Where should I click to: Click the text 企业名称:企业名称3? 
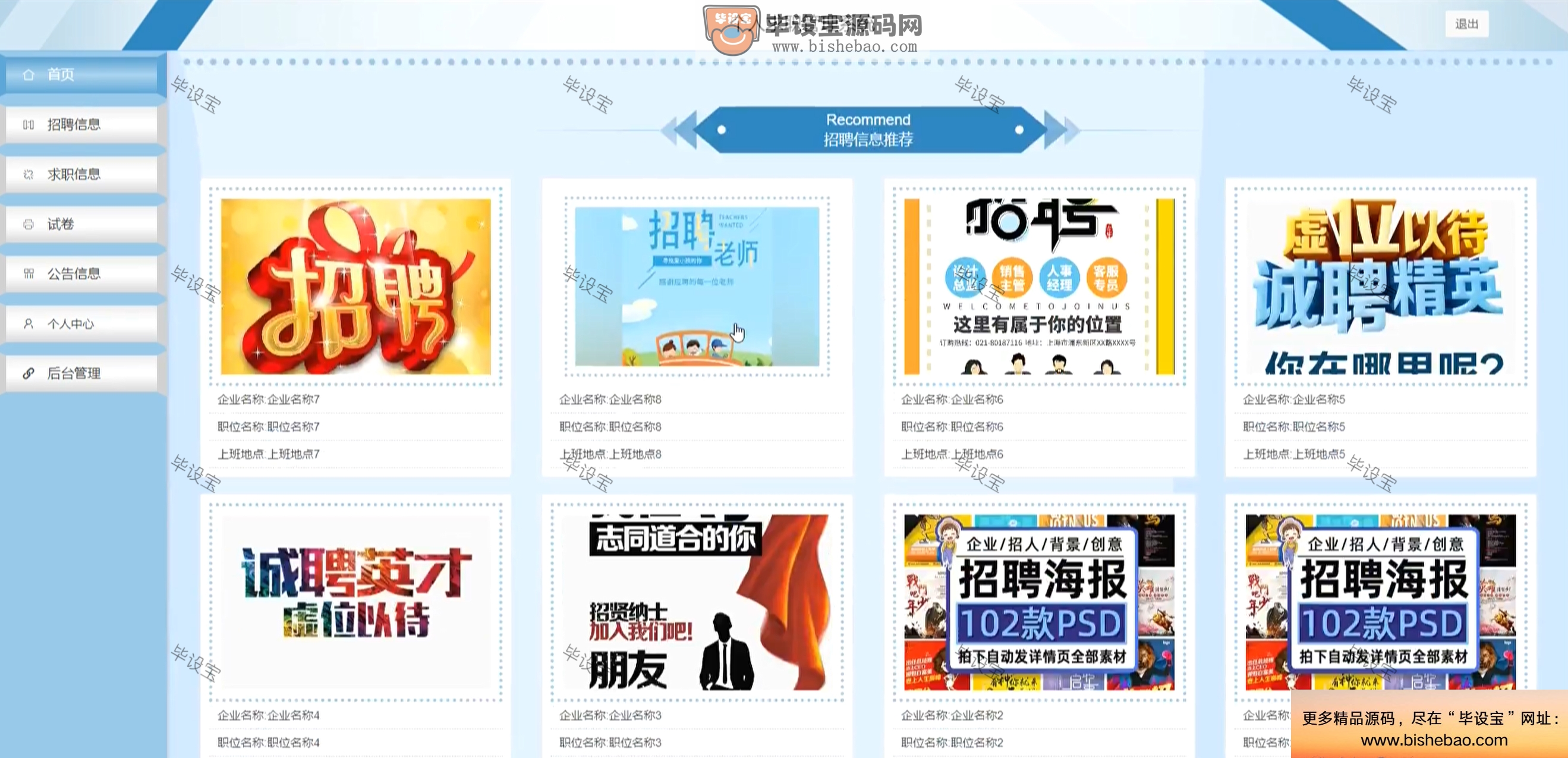[610, 715]
